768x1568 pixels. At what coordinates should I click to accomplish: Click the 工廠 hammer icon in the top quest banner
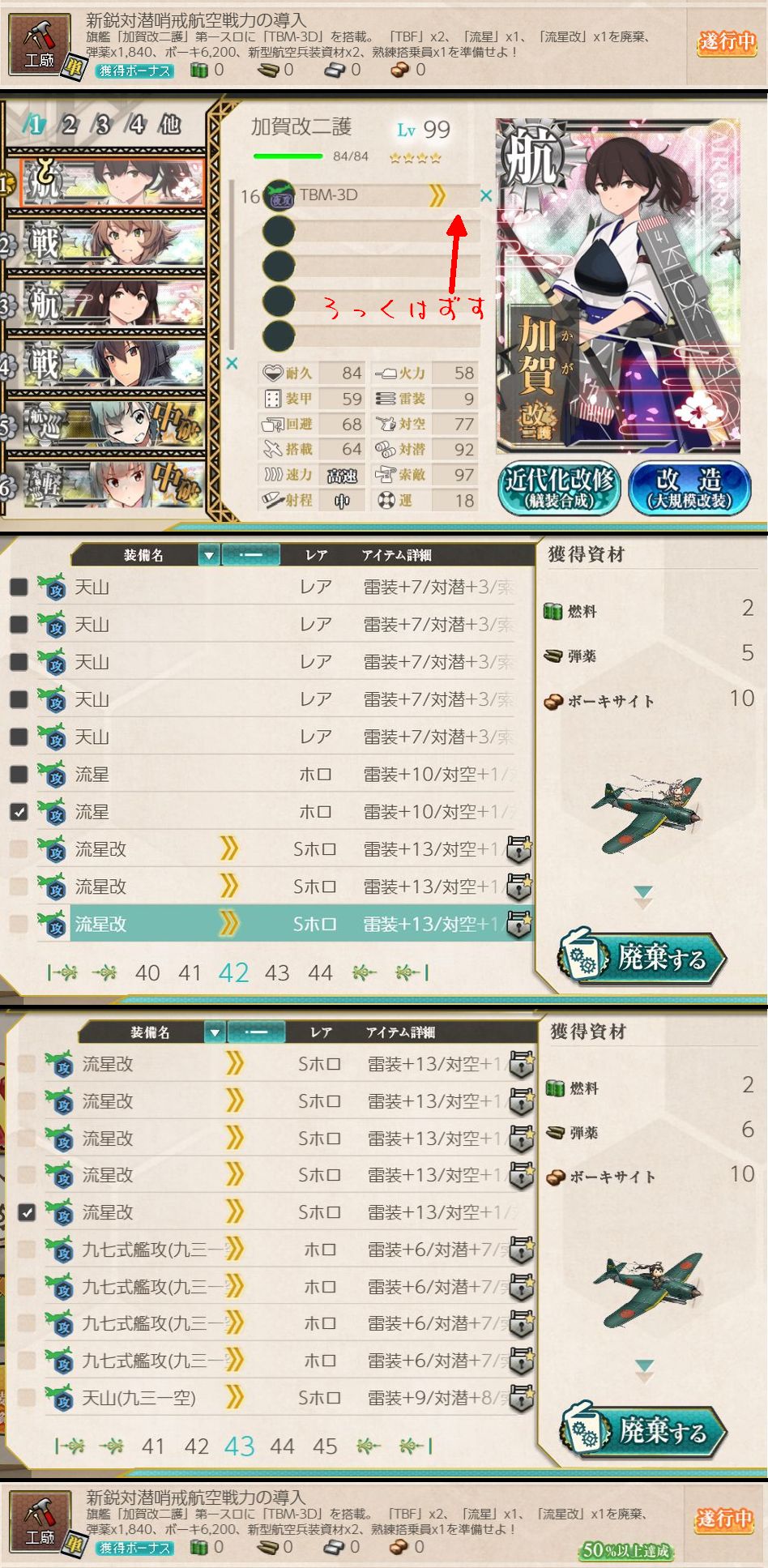click(38, 45)
